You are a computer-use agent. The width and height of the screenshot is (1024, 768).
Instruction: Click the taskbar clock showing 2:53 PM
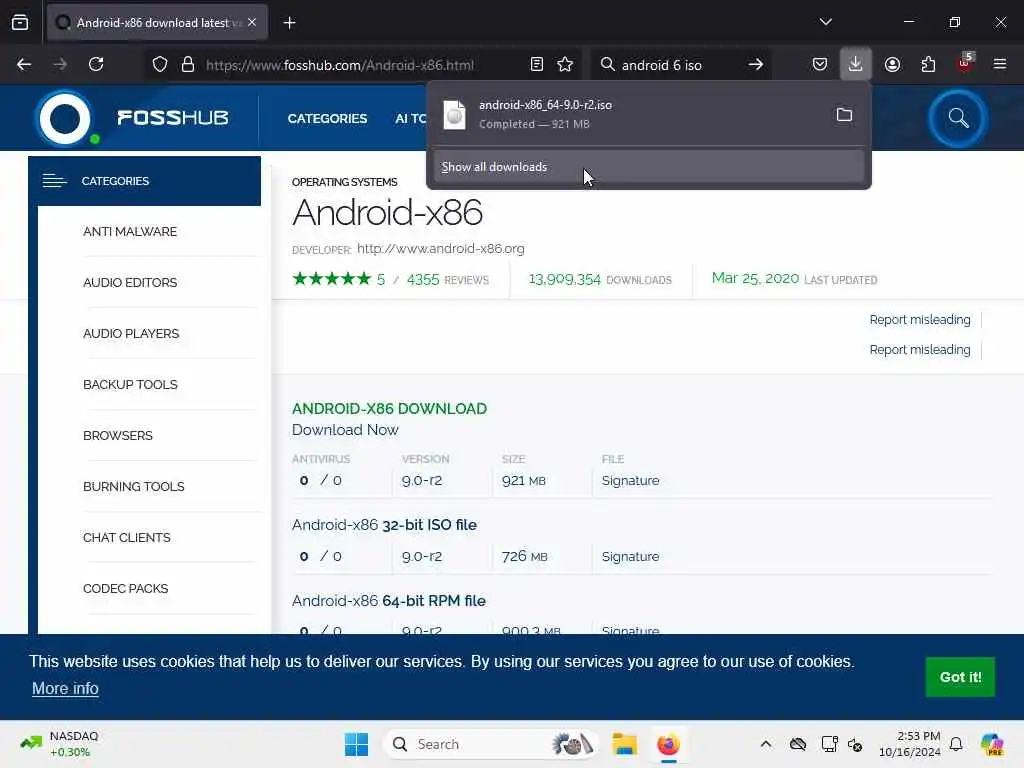pos(910,744)
